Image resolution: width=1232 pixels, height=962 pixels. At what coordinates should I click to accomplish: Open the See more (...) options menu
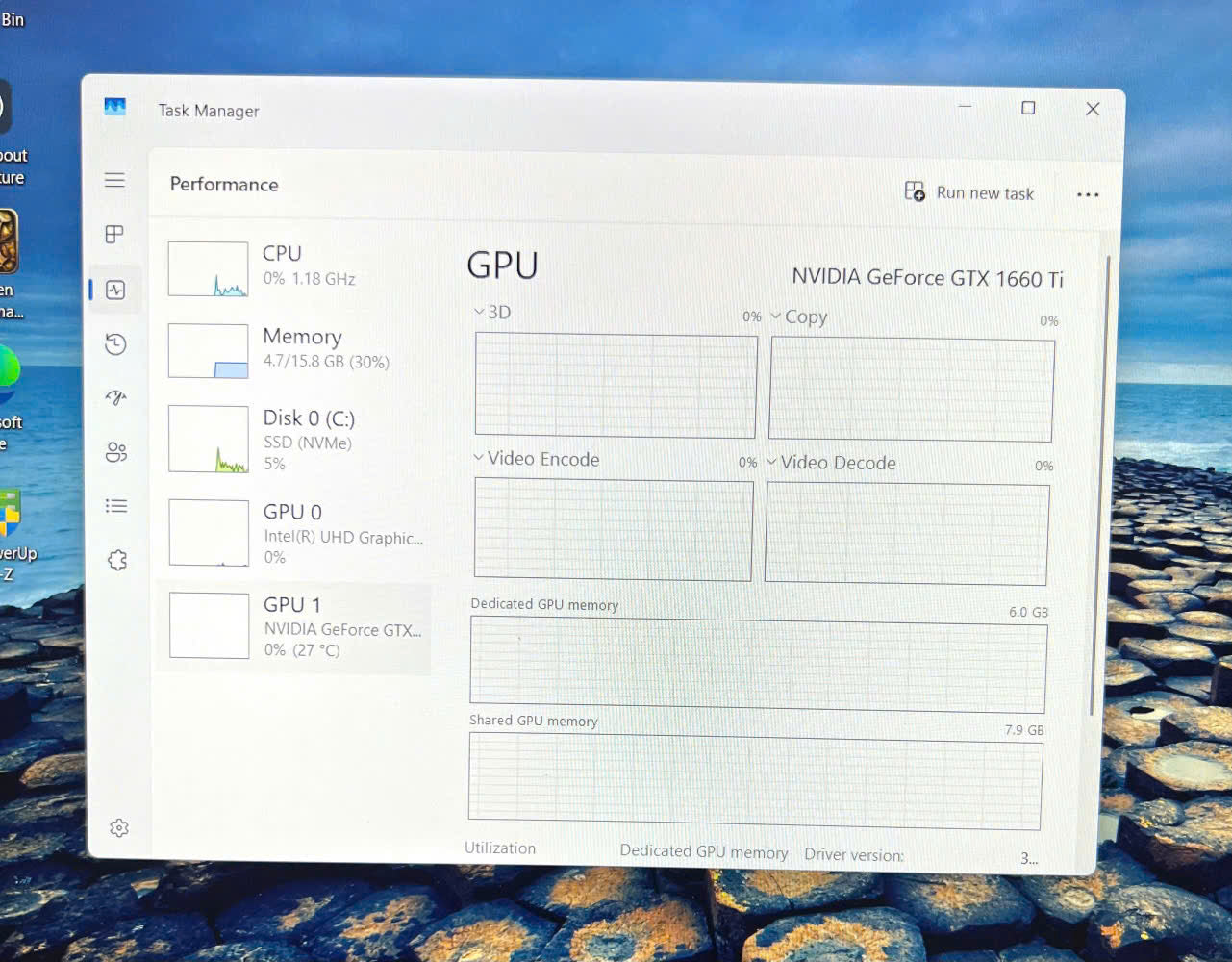(x=1087, y=194)
